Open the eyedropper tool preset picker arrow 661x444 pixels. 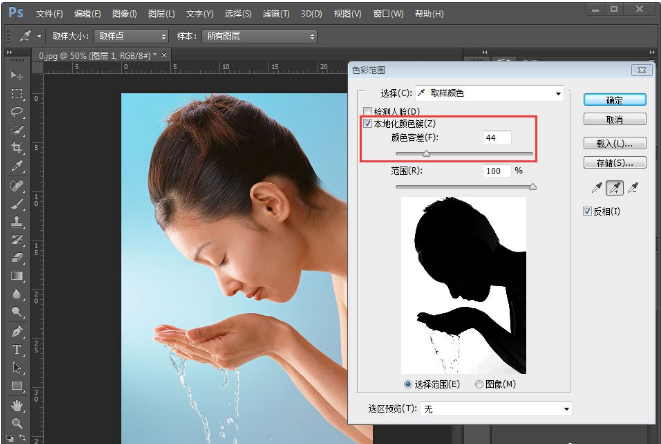tap(39, 36)
